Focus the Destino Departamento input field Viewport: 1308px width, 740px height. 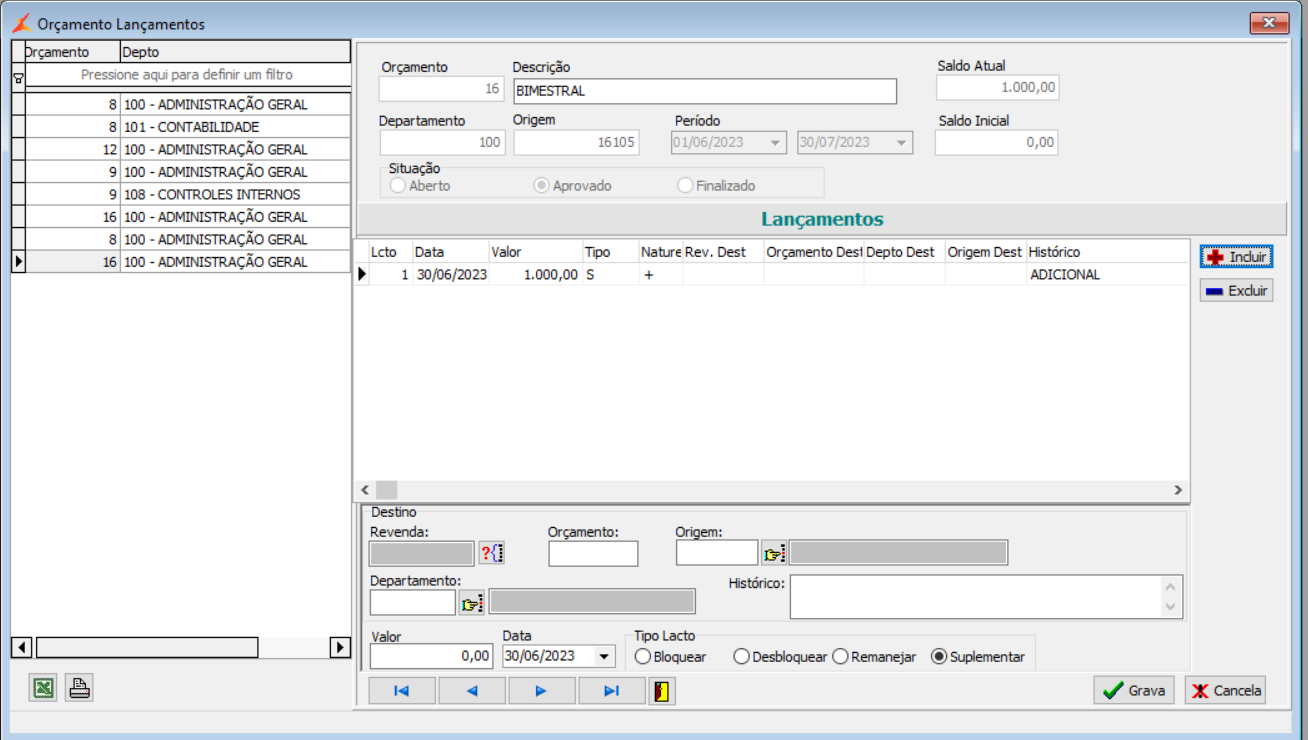tap(413, 602)
